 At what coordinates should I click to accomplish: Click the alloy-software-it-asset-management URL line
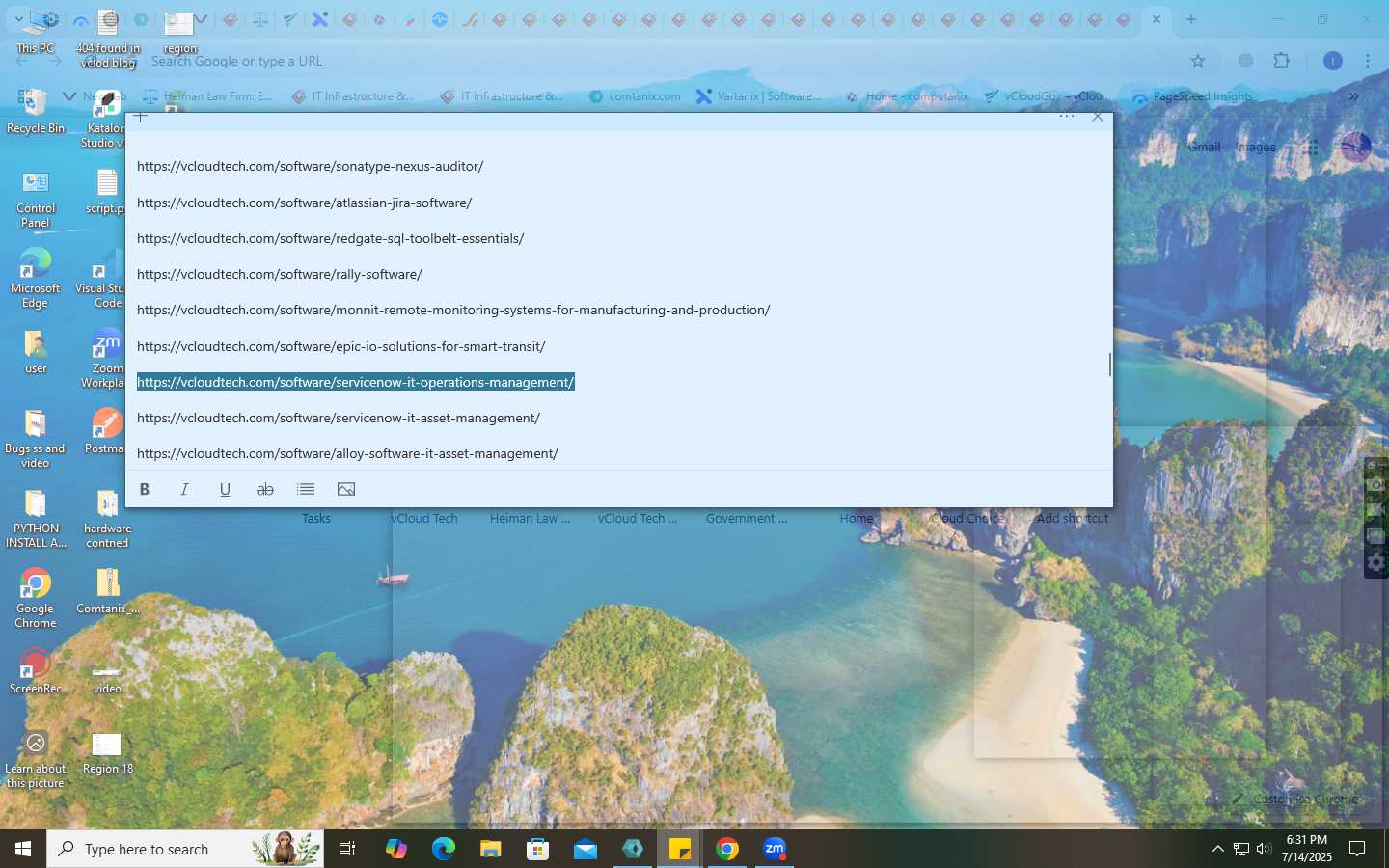click(347, 453)
